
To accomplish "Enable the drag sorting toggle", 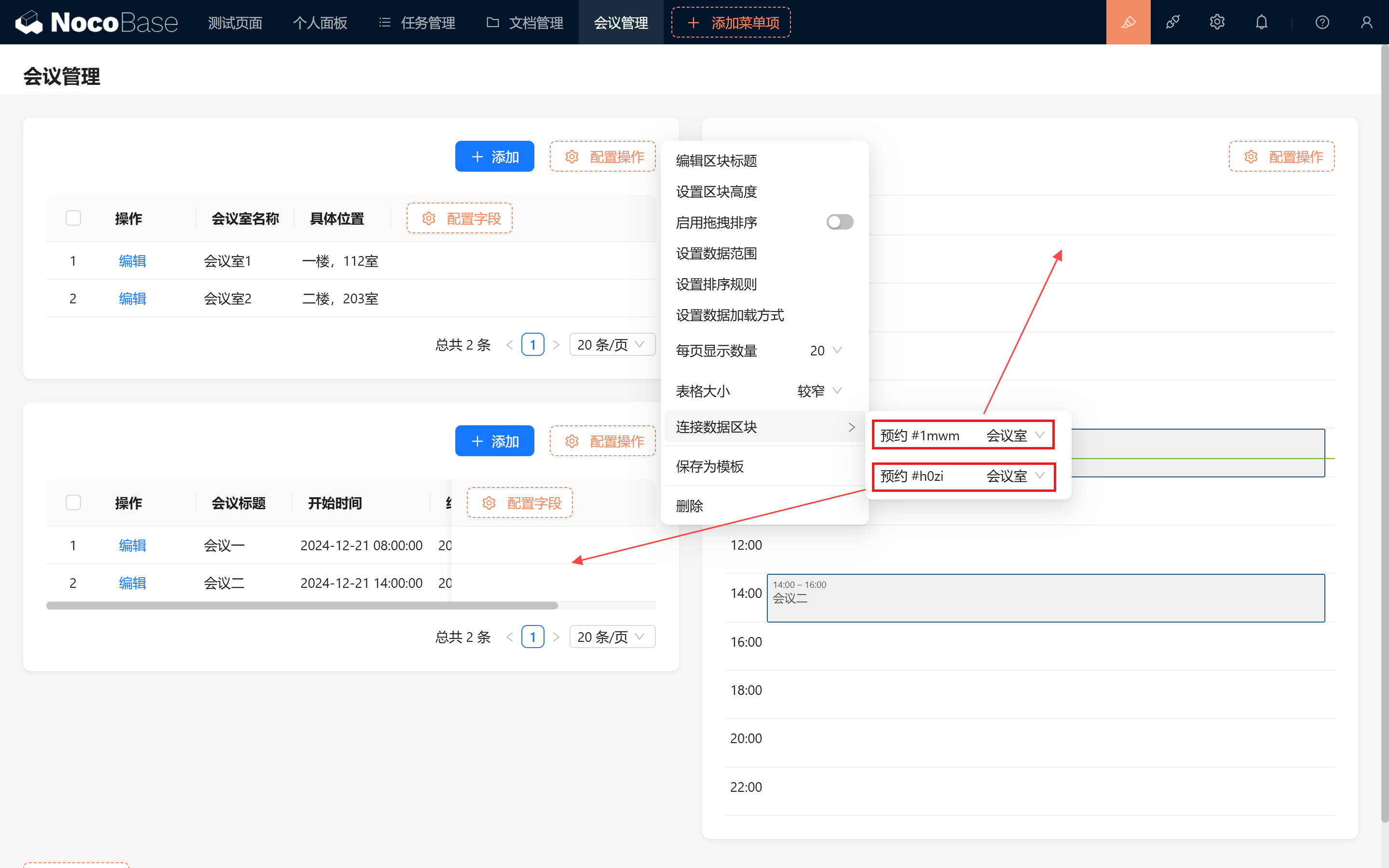I will (839, 222).
